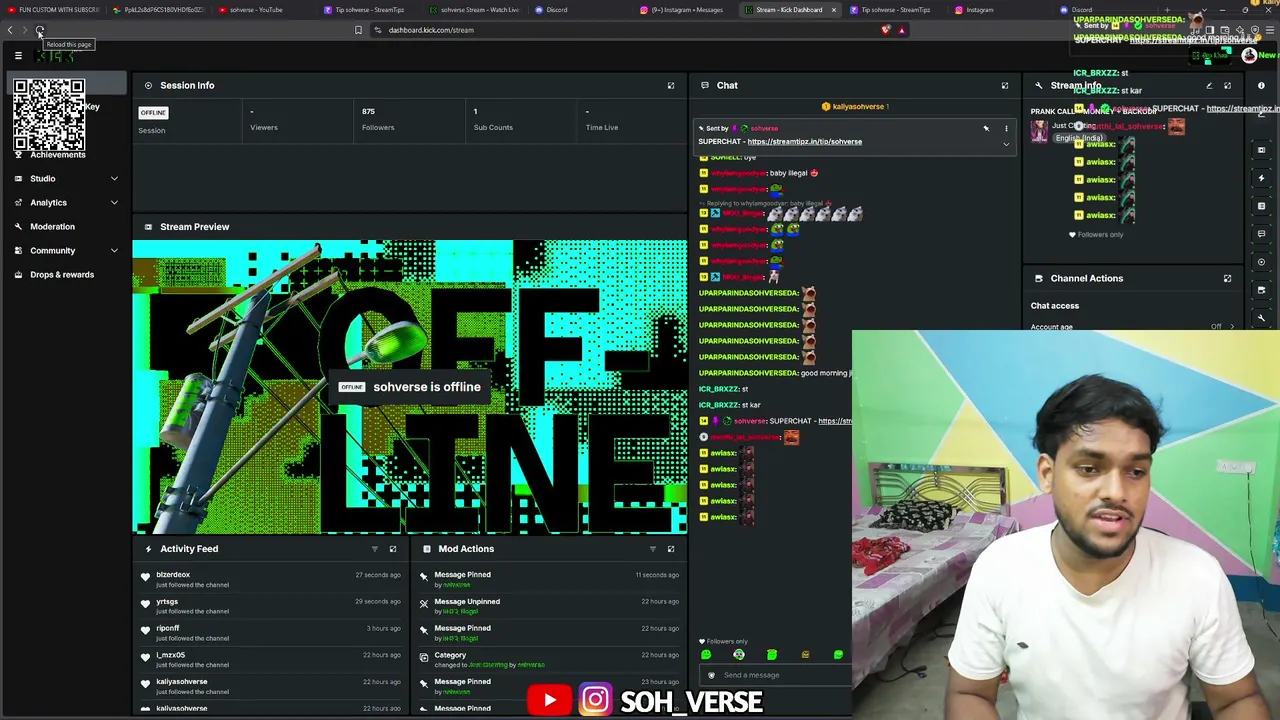Switch to sohverse YouTube browser tab

[262, 10]
